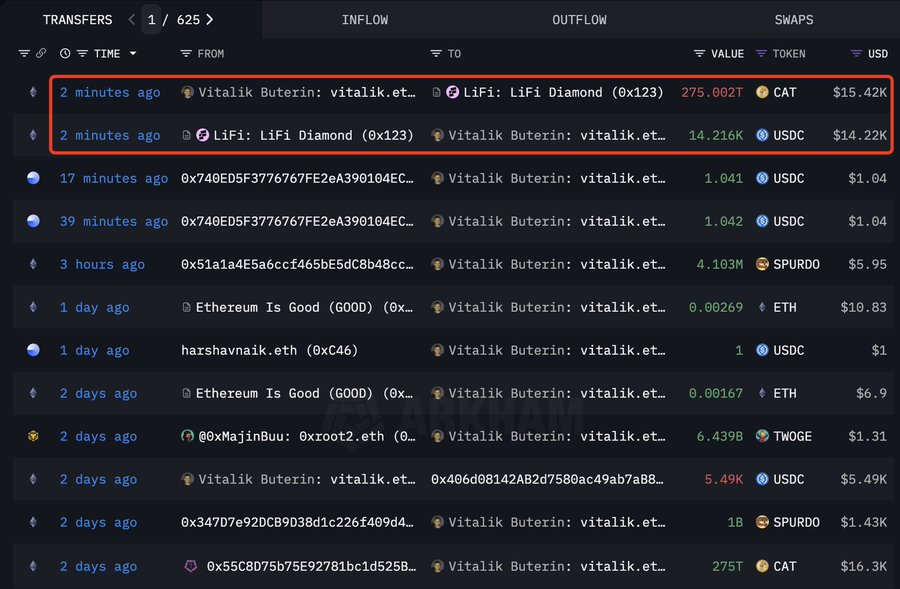
Task: Click the Ethereum diamond chain icon on first row
Action: click(32, 92)
